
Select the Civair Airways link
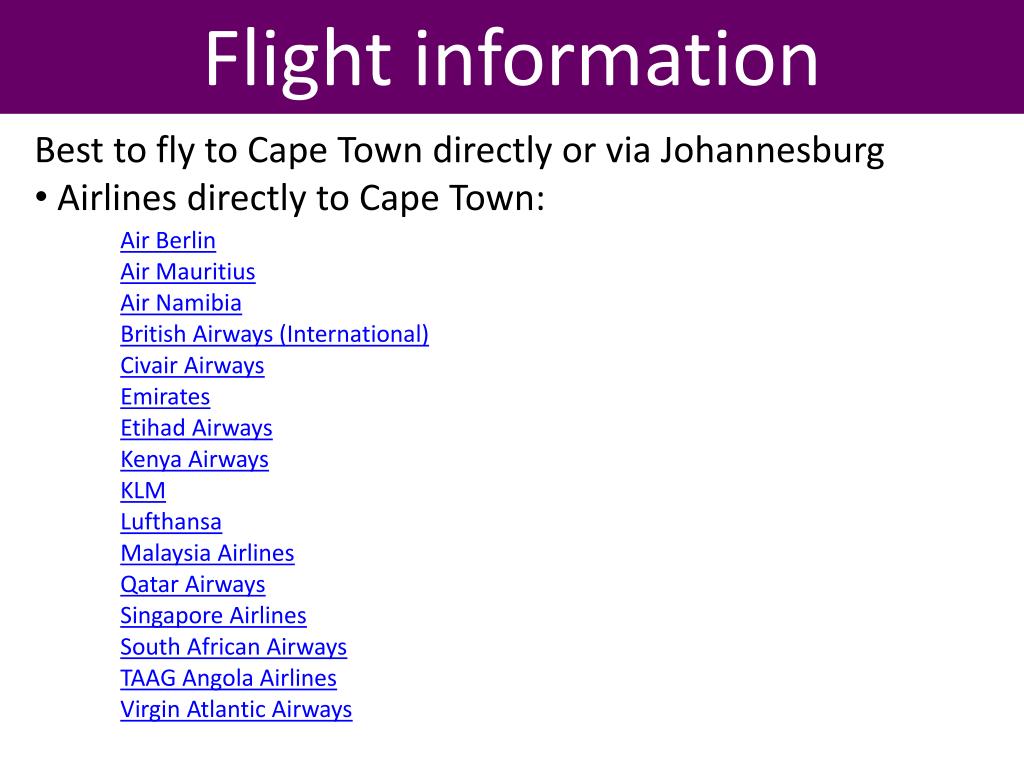pos(192,366)
